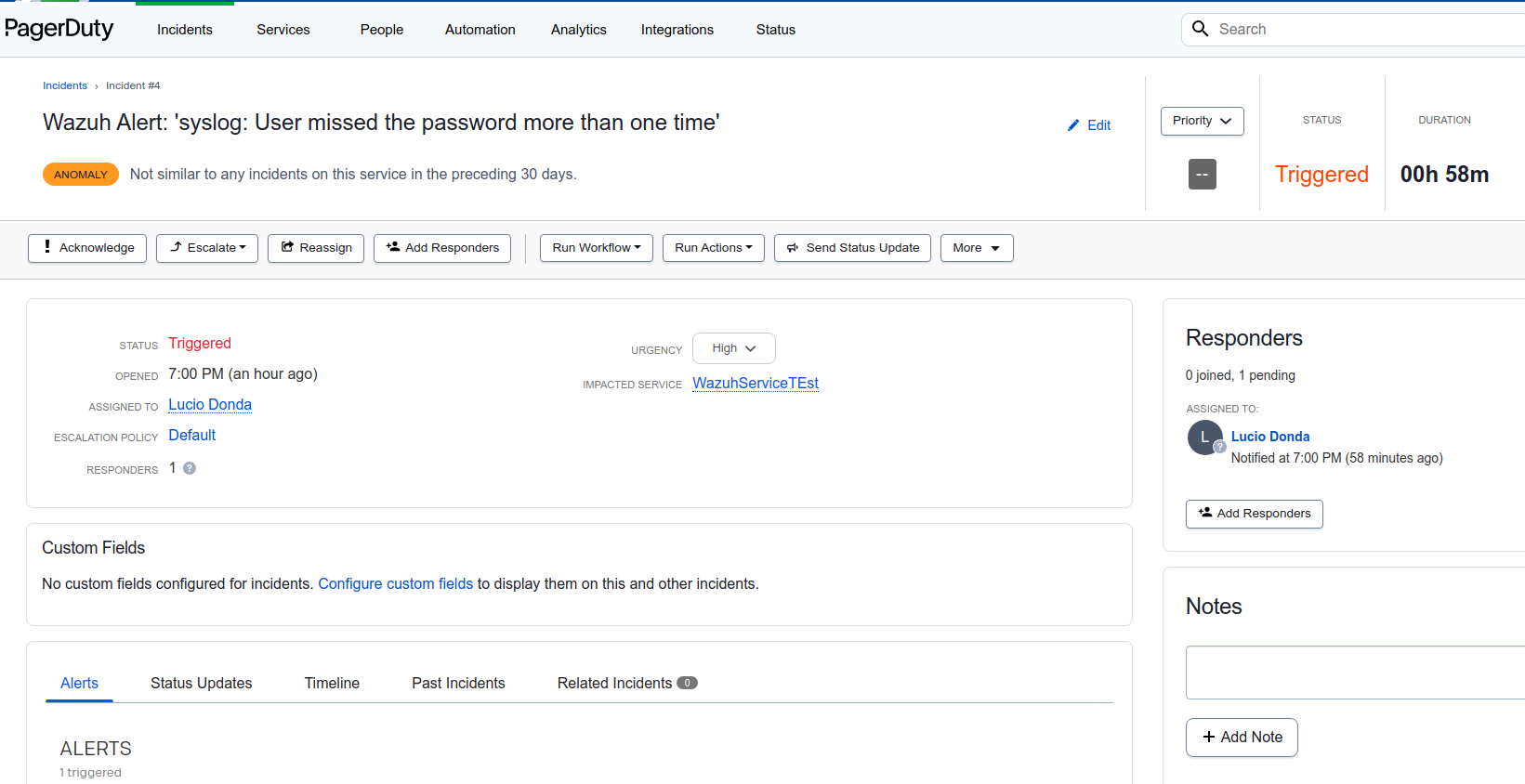Open the Priority dropdown

click(x=1202, y=121)
